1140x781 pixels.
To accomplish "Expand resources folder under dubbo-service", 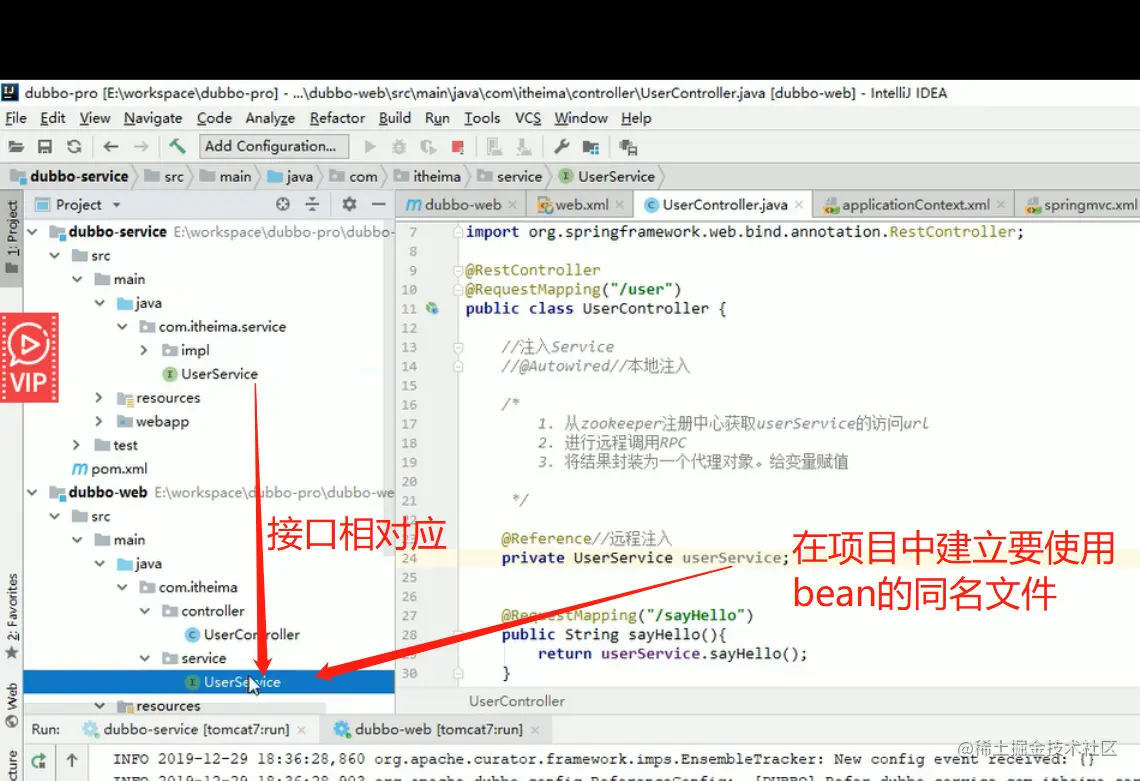I will coord(99,398).
